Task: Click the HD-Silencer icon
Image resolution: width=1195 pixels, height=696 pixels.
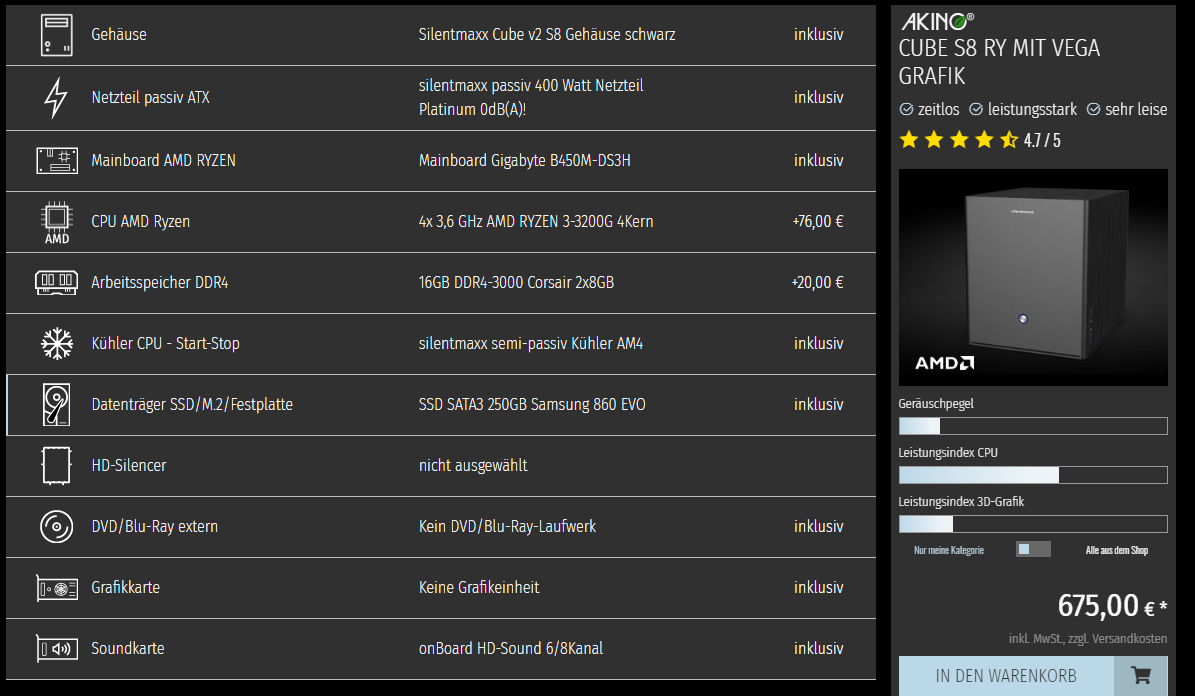Action: point(56,466)
